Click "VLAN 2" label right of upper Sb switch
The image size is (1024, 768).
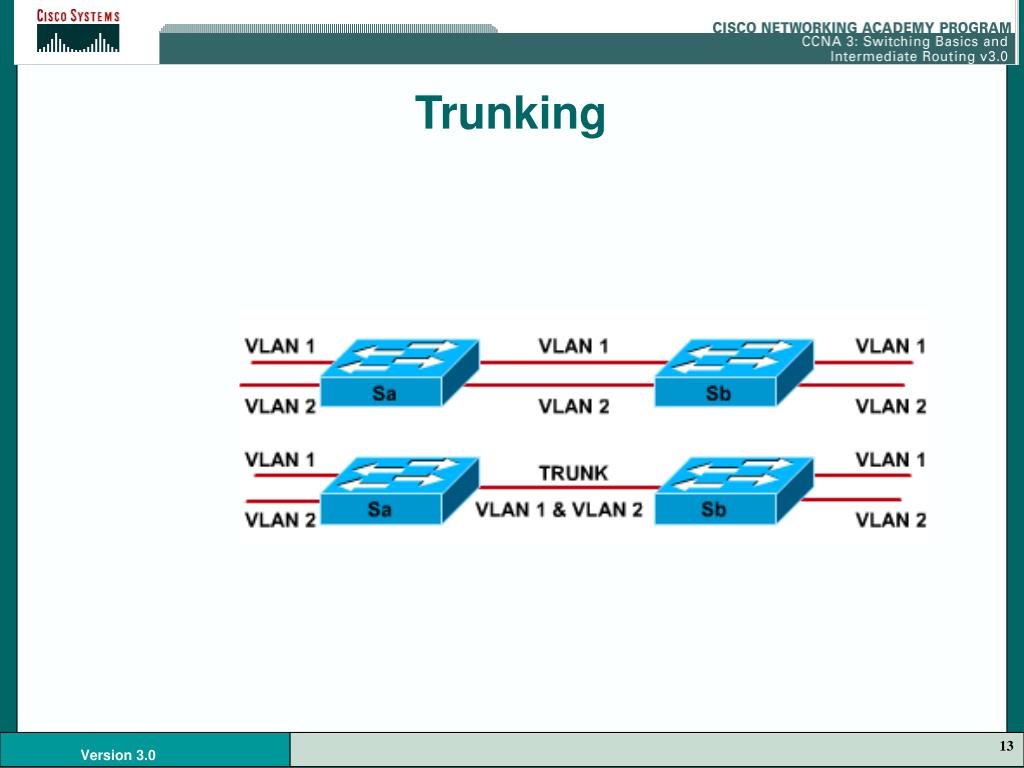point(891,406)
